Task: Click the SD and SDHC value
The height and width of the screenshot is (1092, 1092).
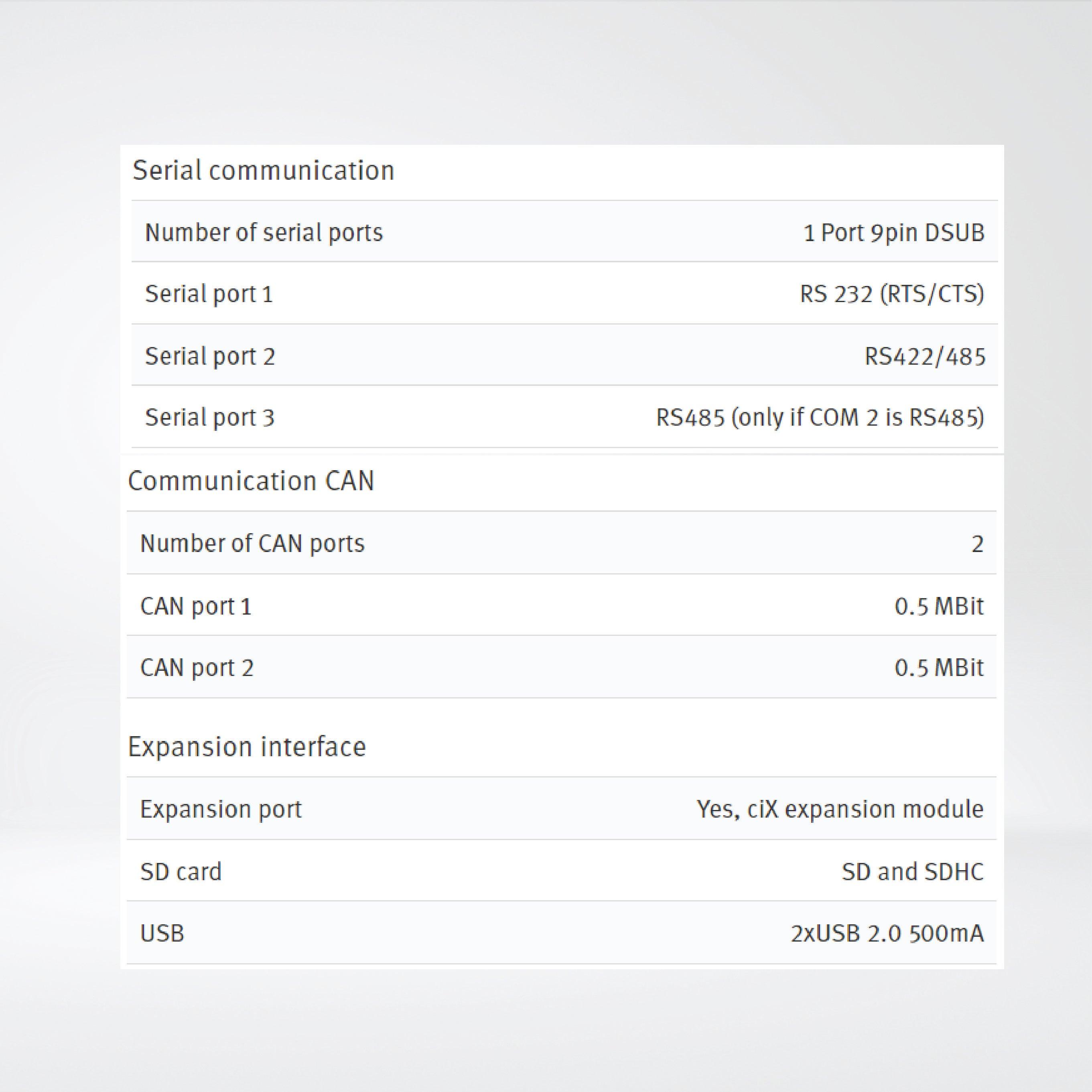Action: [912, 871]
